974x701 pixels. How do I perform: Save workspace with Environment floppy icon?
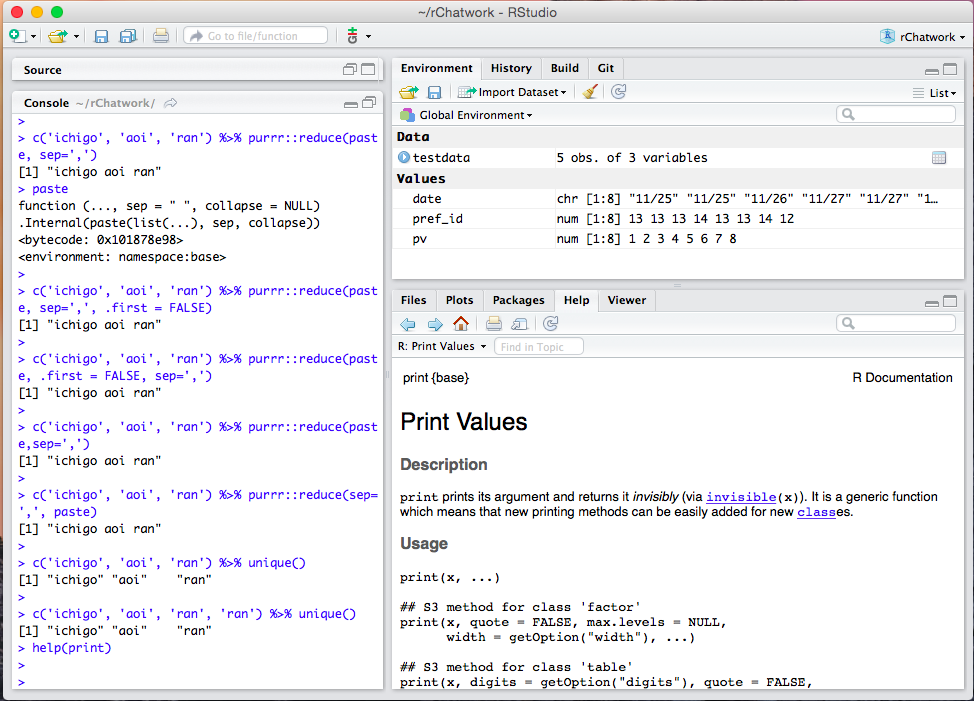(x=434, y=93)
